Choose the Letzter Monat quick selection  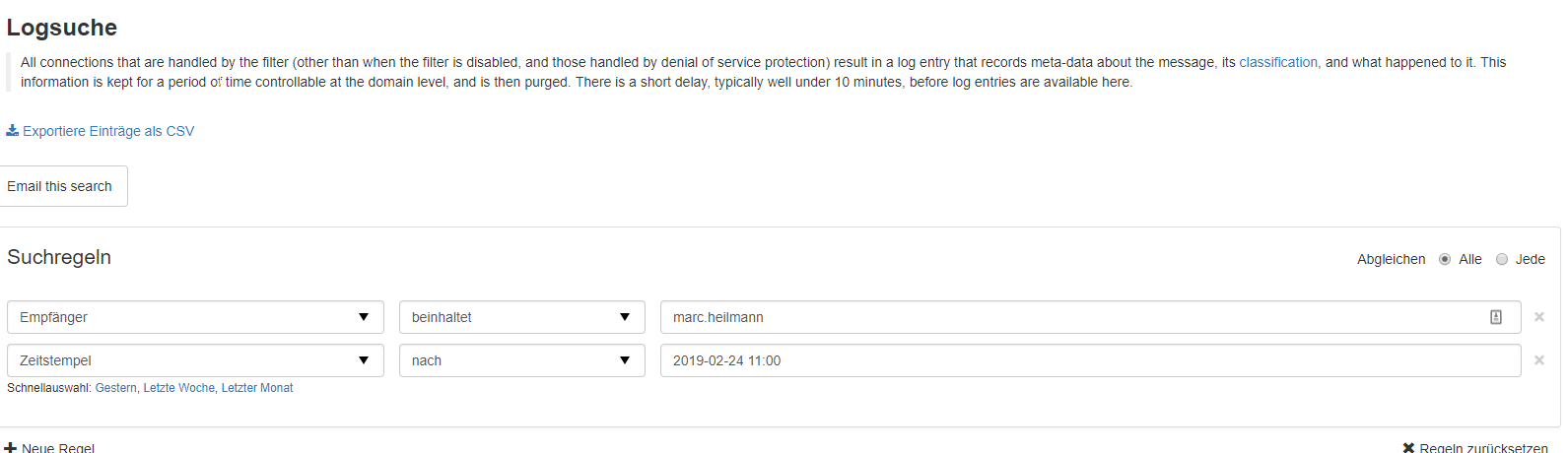257,388
